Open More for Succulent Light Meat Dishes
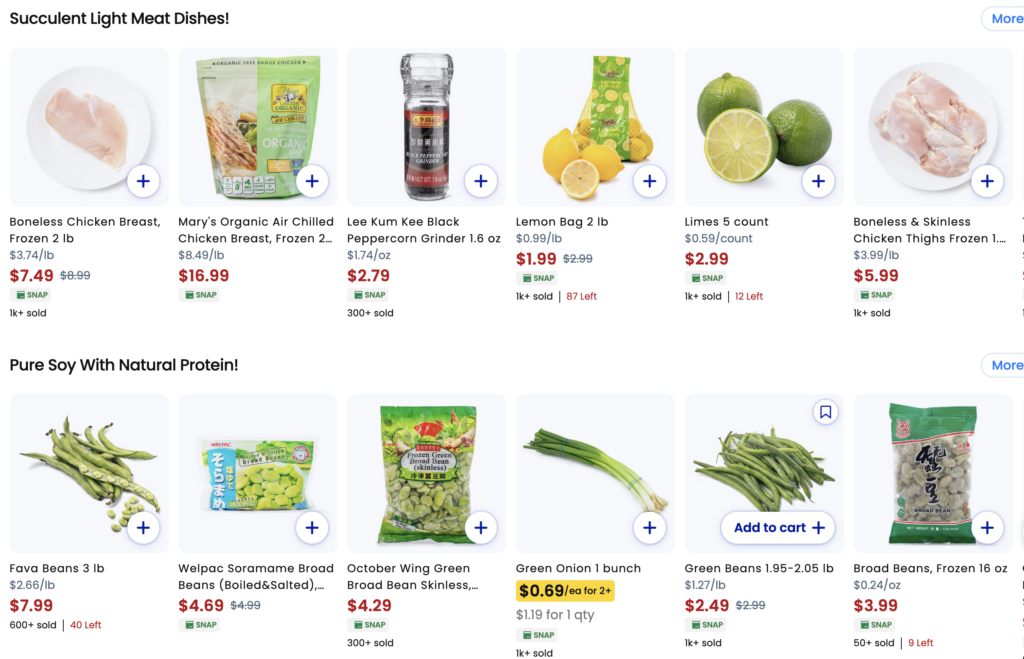This screenshot has width=1024, height=659. 1005,19
